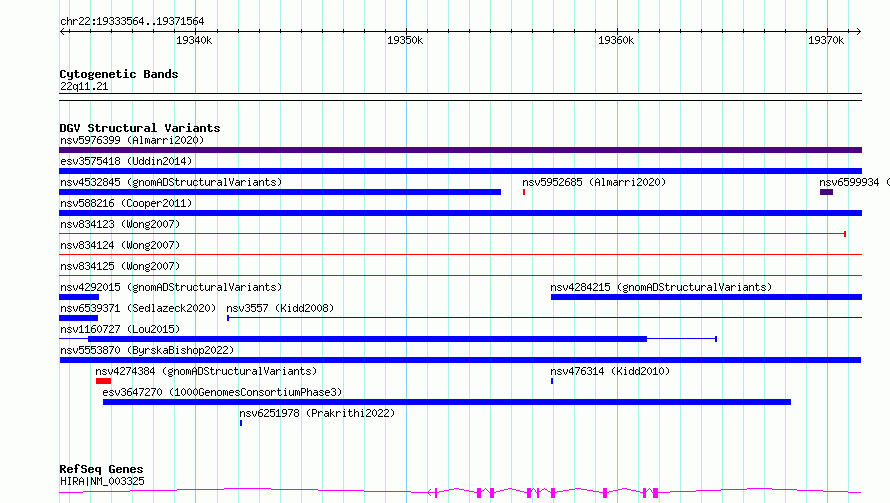
Task: Click the blue nsv5553870 variant bar
Action: coord(460,360)
